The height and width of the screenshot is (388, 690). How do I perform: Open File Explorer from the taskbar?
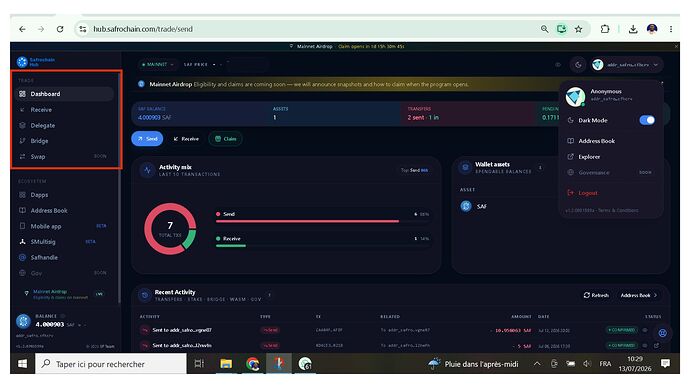click(x=226, y=364)
